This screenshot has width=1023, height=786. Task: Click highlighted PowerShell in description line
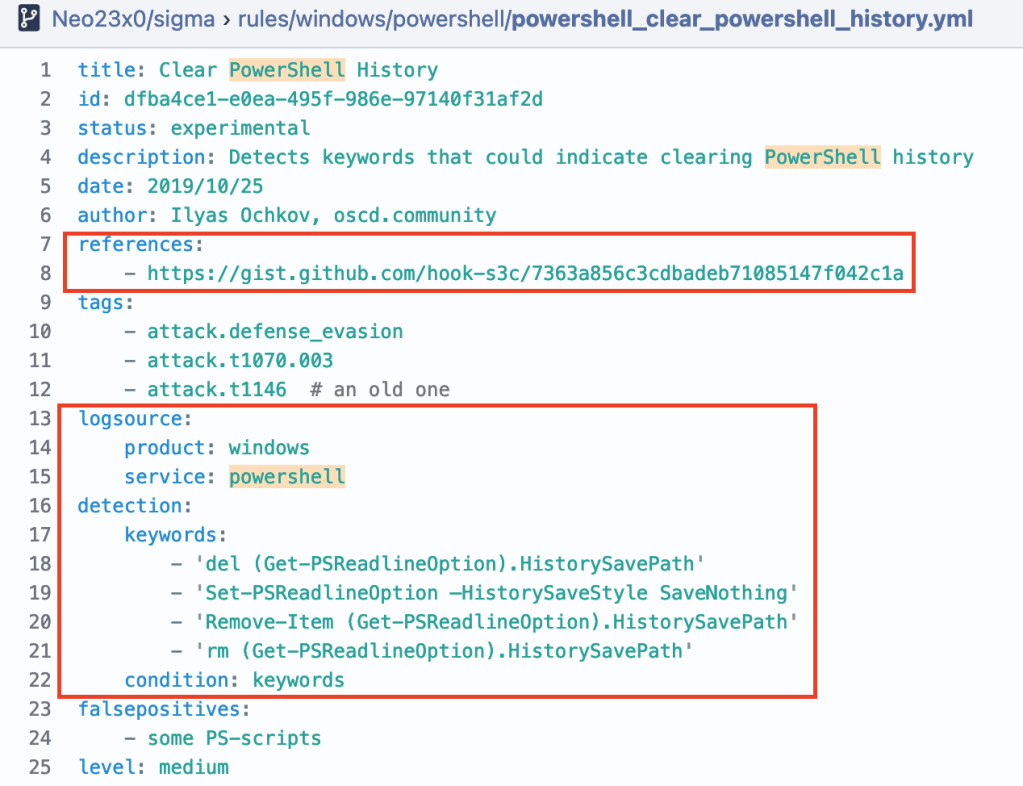(x=822, y=158)
